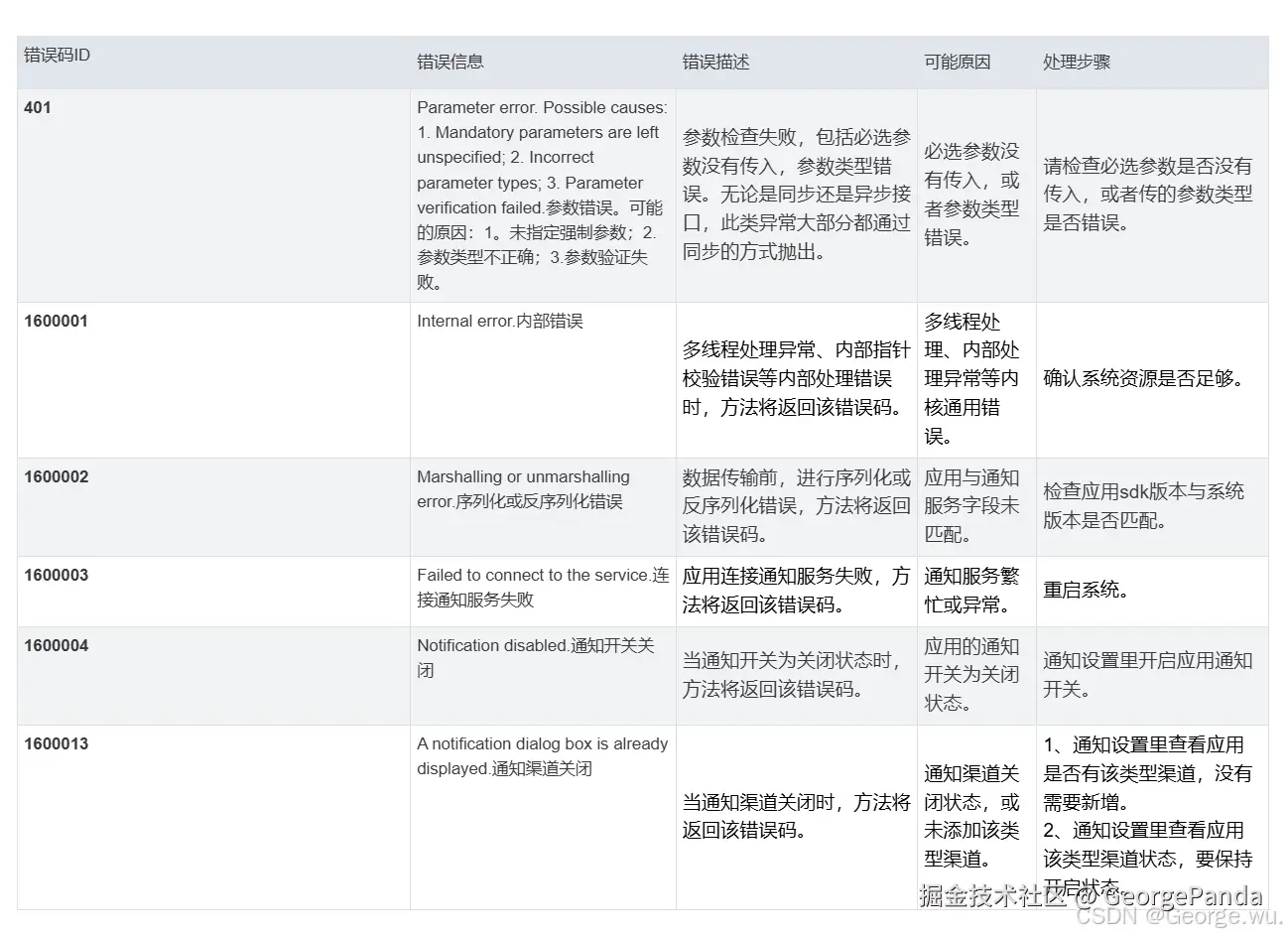Click the cause 通知渠道关闭状态
The height and width of the screenshot is (937, 1288).
(x=976, y=817)
